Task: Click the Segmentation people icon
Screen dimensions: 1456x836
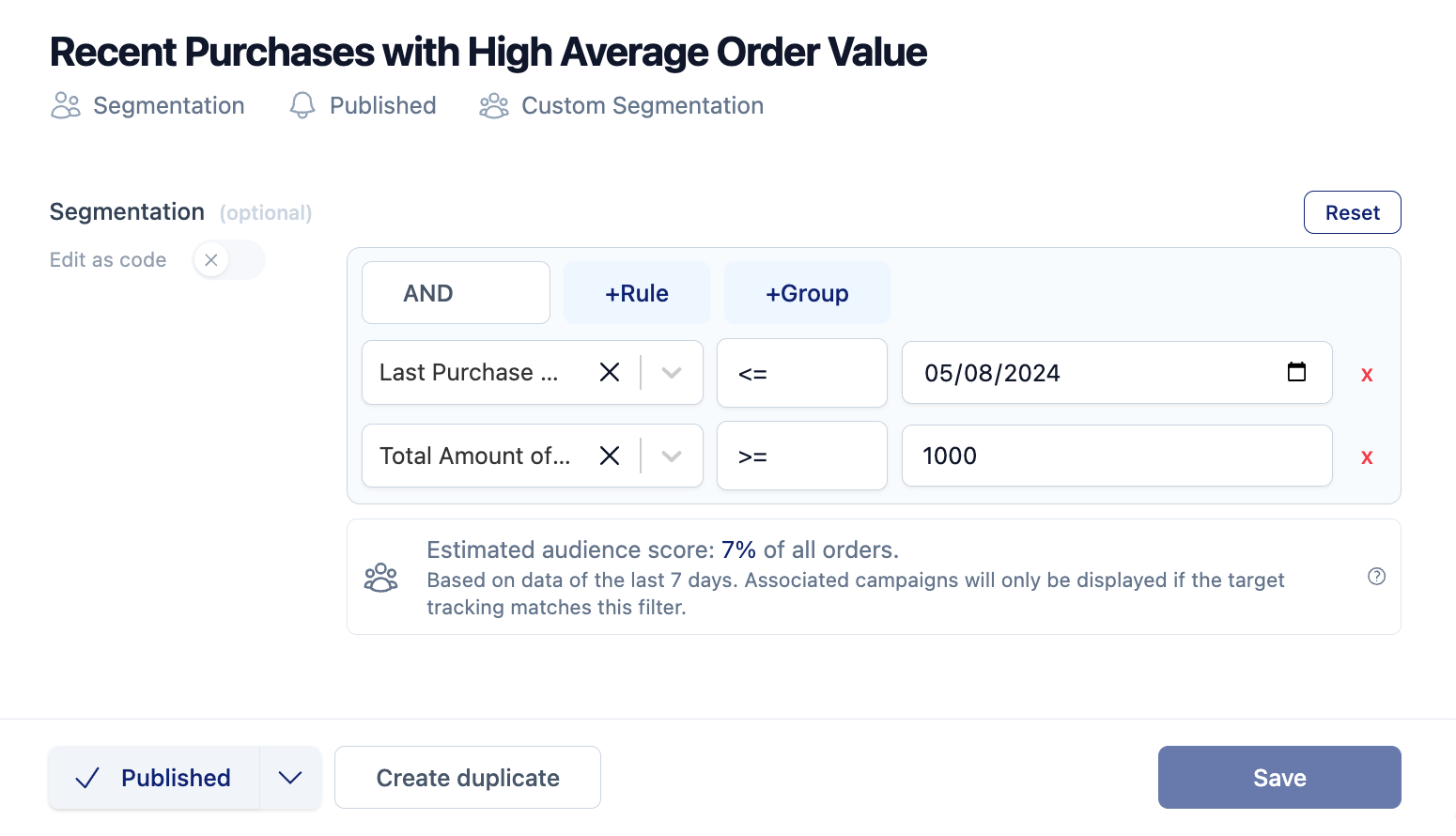Action: [65, 105]
